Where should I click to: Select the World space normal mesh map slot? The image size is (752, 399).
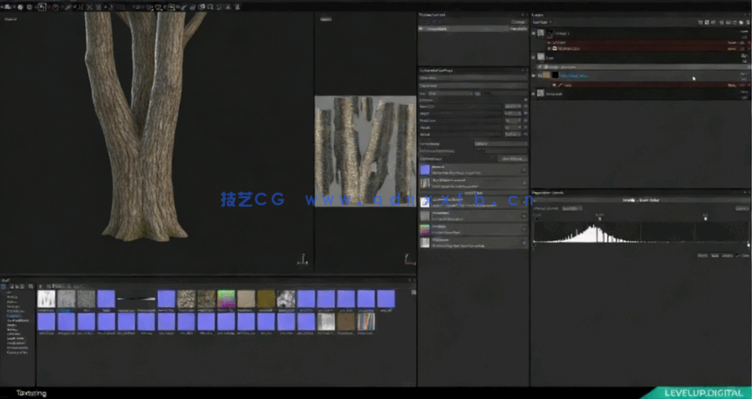[425, 183]
